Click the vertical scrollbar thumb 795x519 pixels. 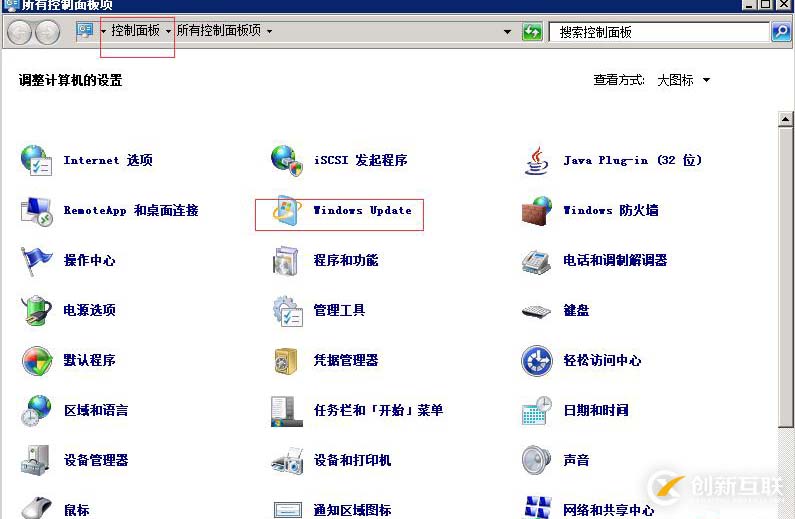tap(785, 277)
